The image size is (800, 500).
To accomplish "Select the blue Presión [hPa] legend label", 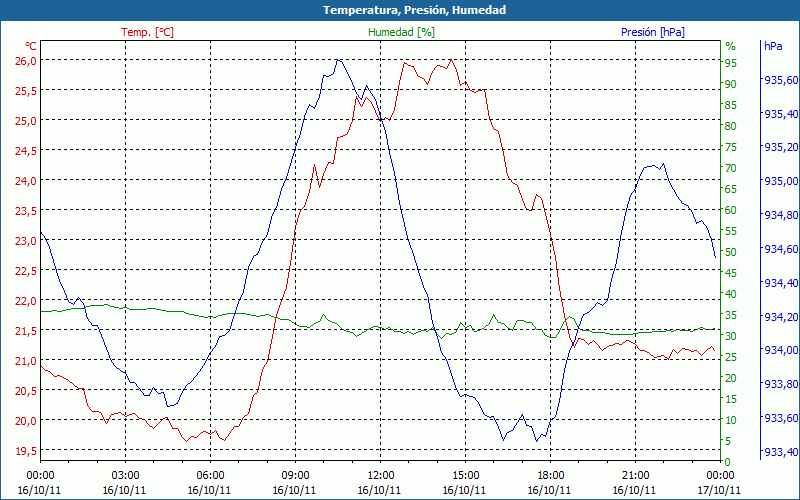I will tap(653, 32).
